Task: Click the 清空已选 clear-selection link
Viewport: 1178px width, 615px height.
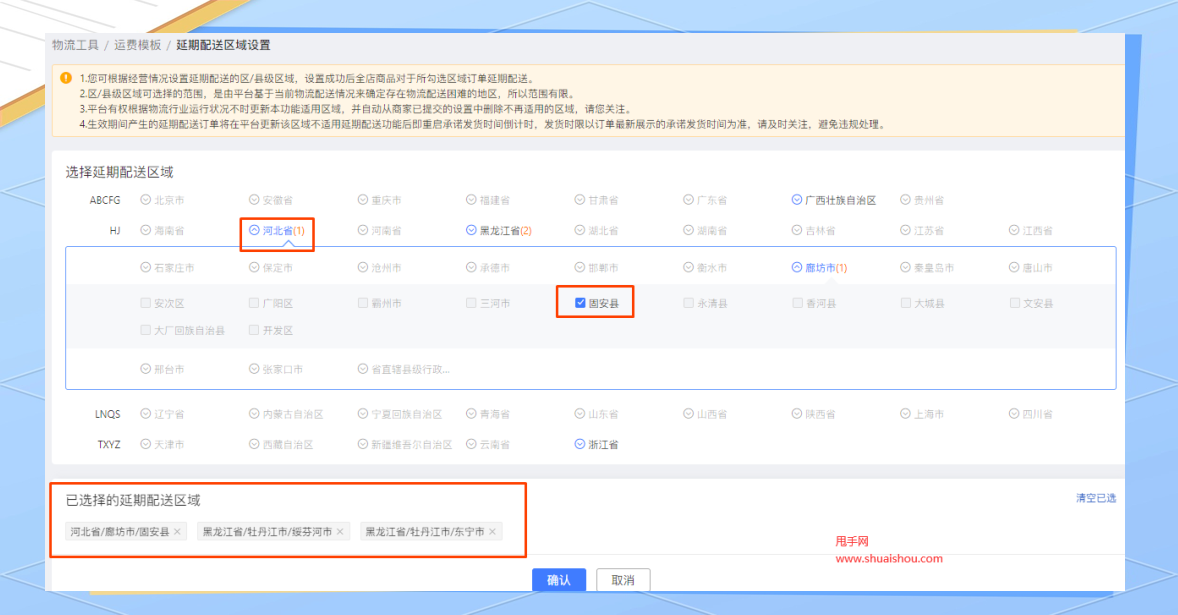Action: 1098,496
